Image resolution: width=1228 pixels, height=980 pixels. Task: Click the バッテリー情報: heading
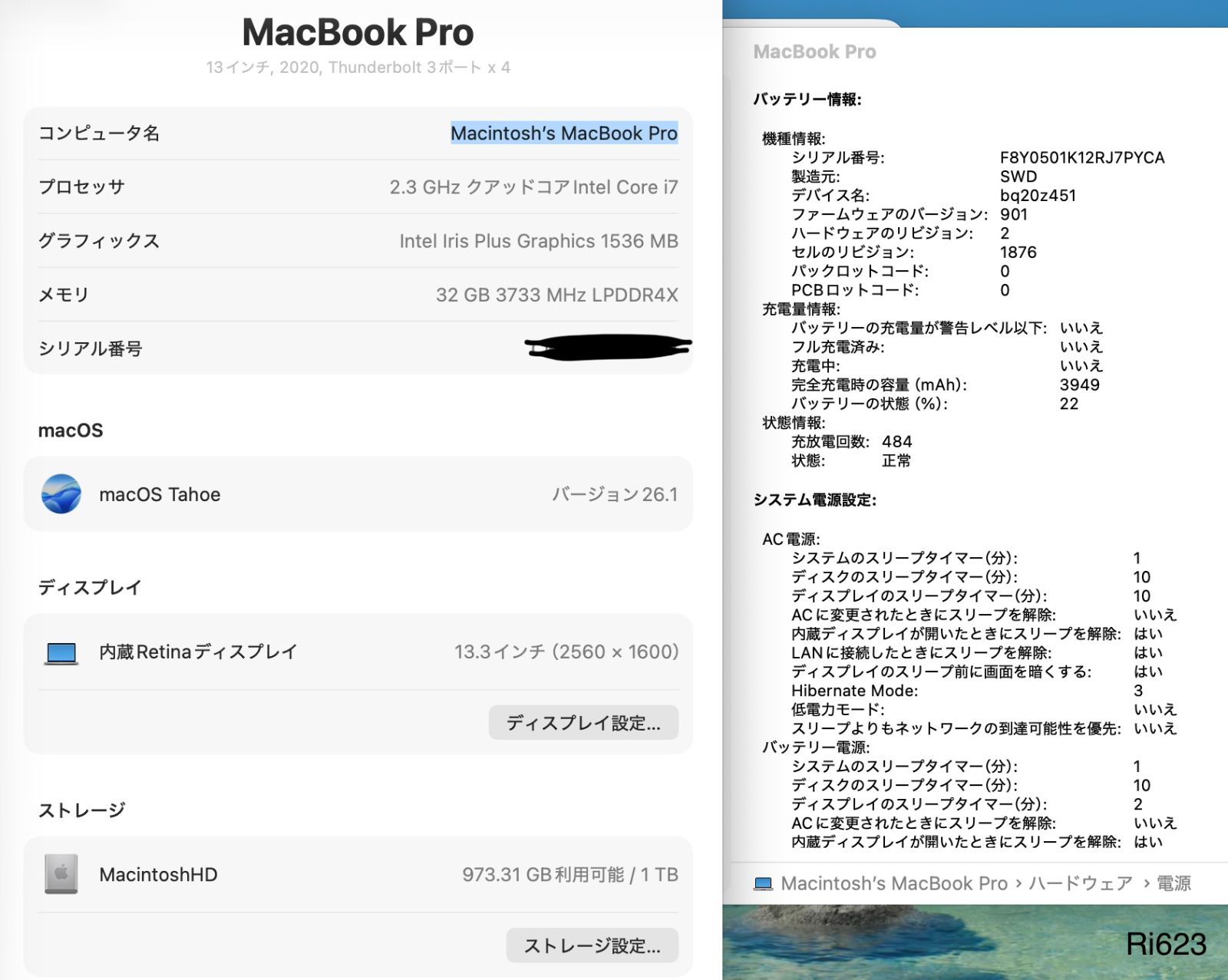pyautogui.click(x=807, y=99)
